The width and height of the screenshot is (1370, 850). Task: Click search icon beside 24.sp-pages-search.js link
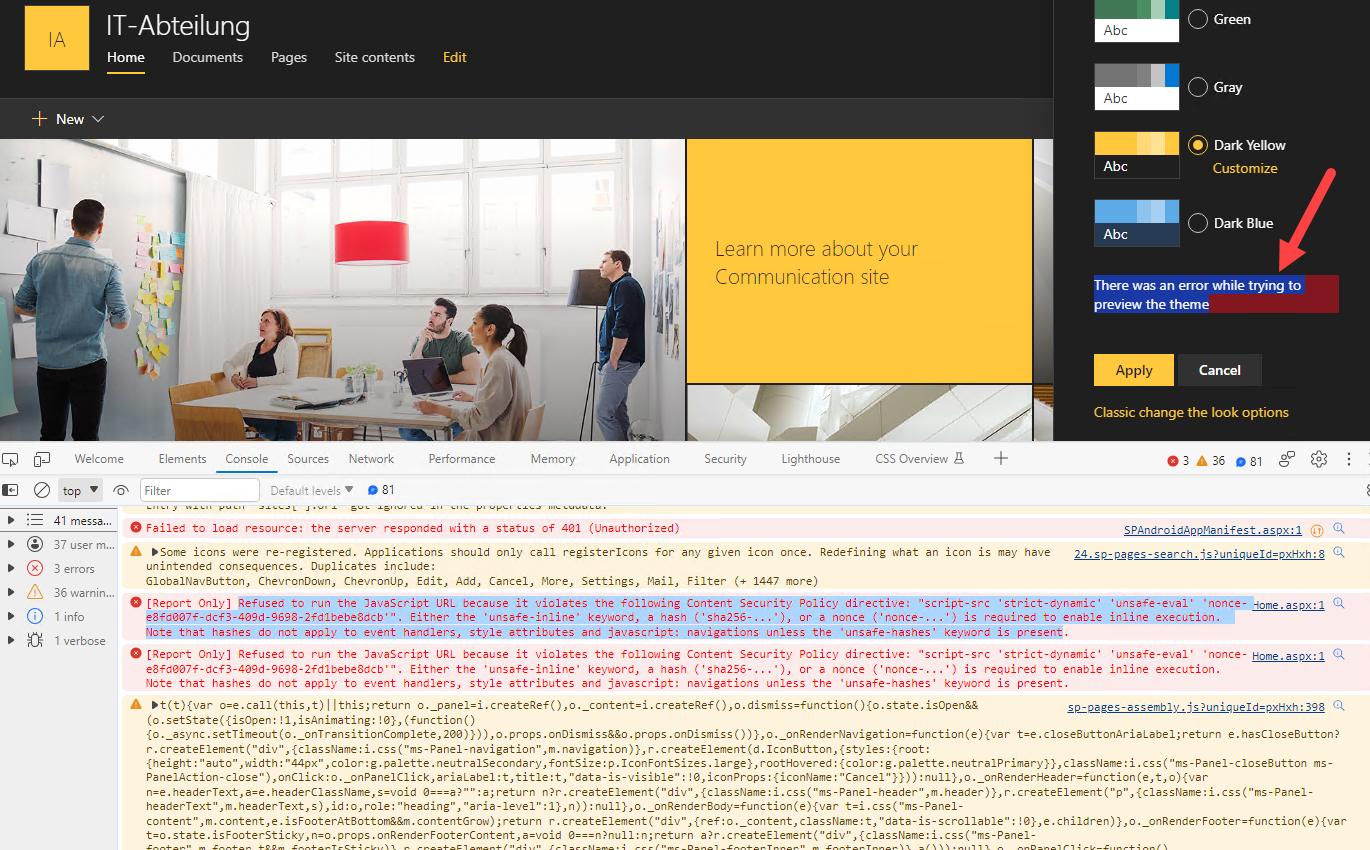tap(1338, 552)
